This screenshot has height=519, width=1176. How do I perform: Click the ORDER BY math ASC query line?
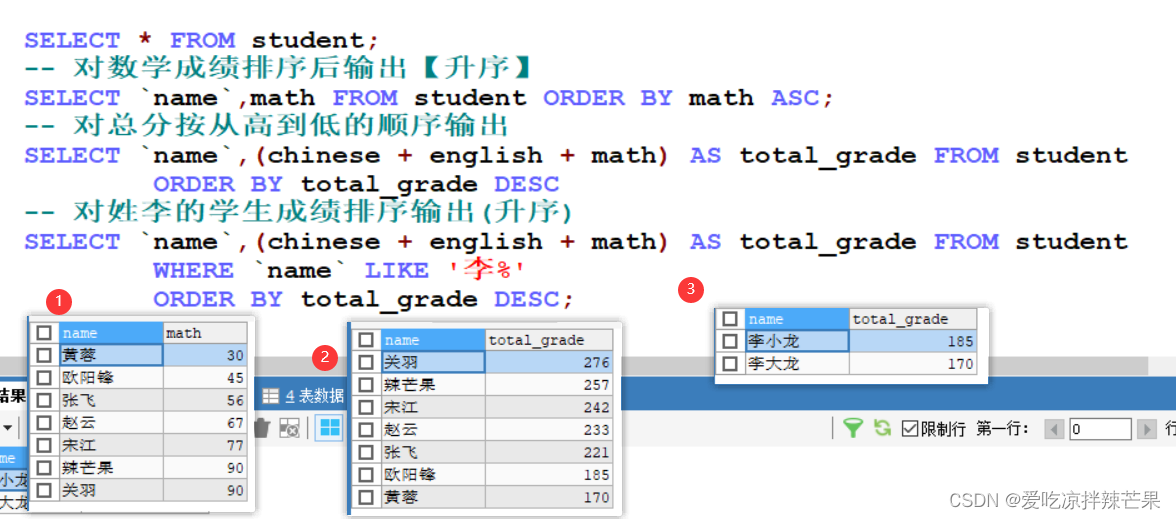click(x=429, y=98)
